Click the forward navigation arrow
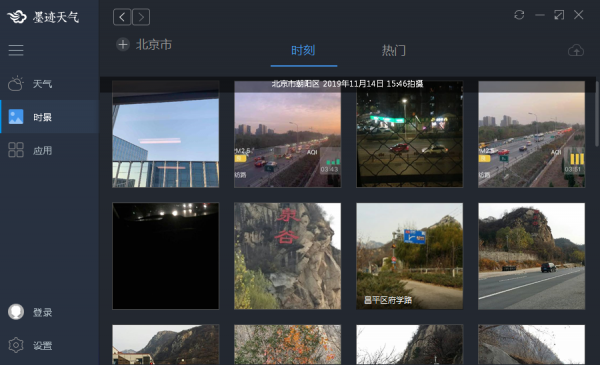 [141, 17]
